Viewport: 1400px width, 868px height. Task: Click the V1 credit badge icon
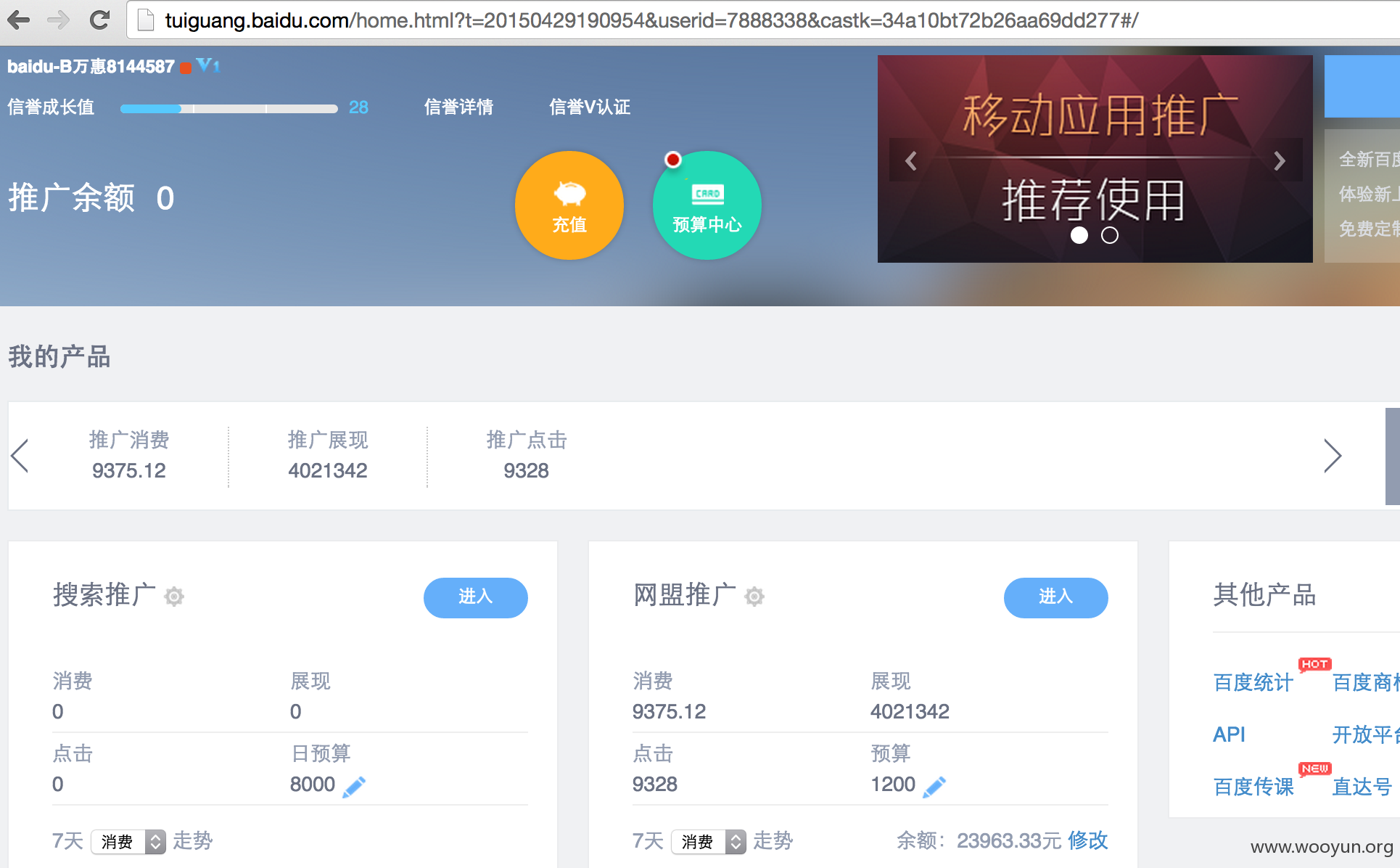pos(208,65)
